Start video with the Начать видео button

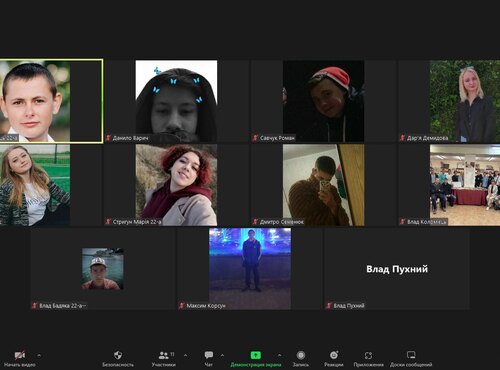click(x=20, y=359)
